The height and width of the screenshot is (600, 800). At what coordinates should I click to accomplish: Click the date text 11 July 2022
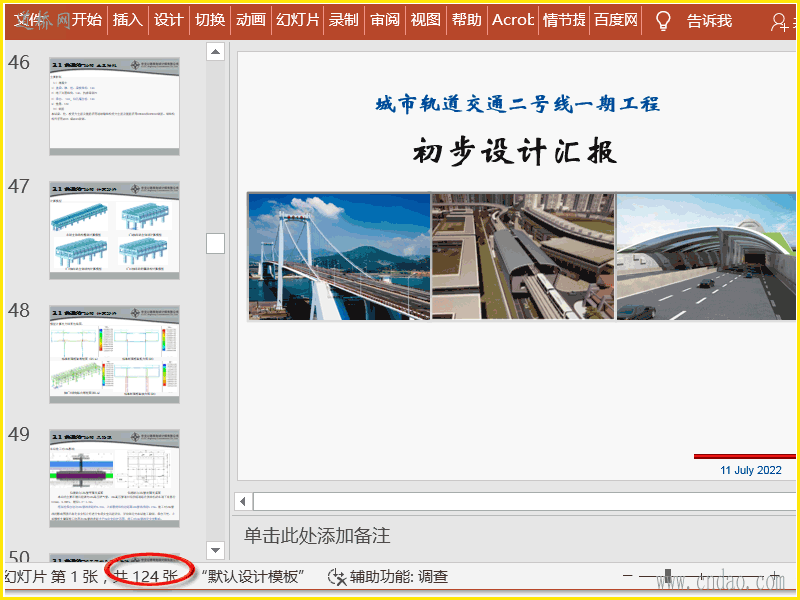click(751, 470)
